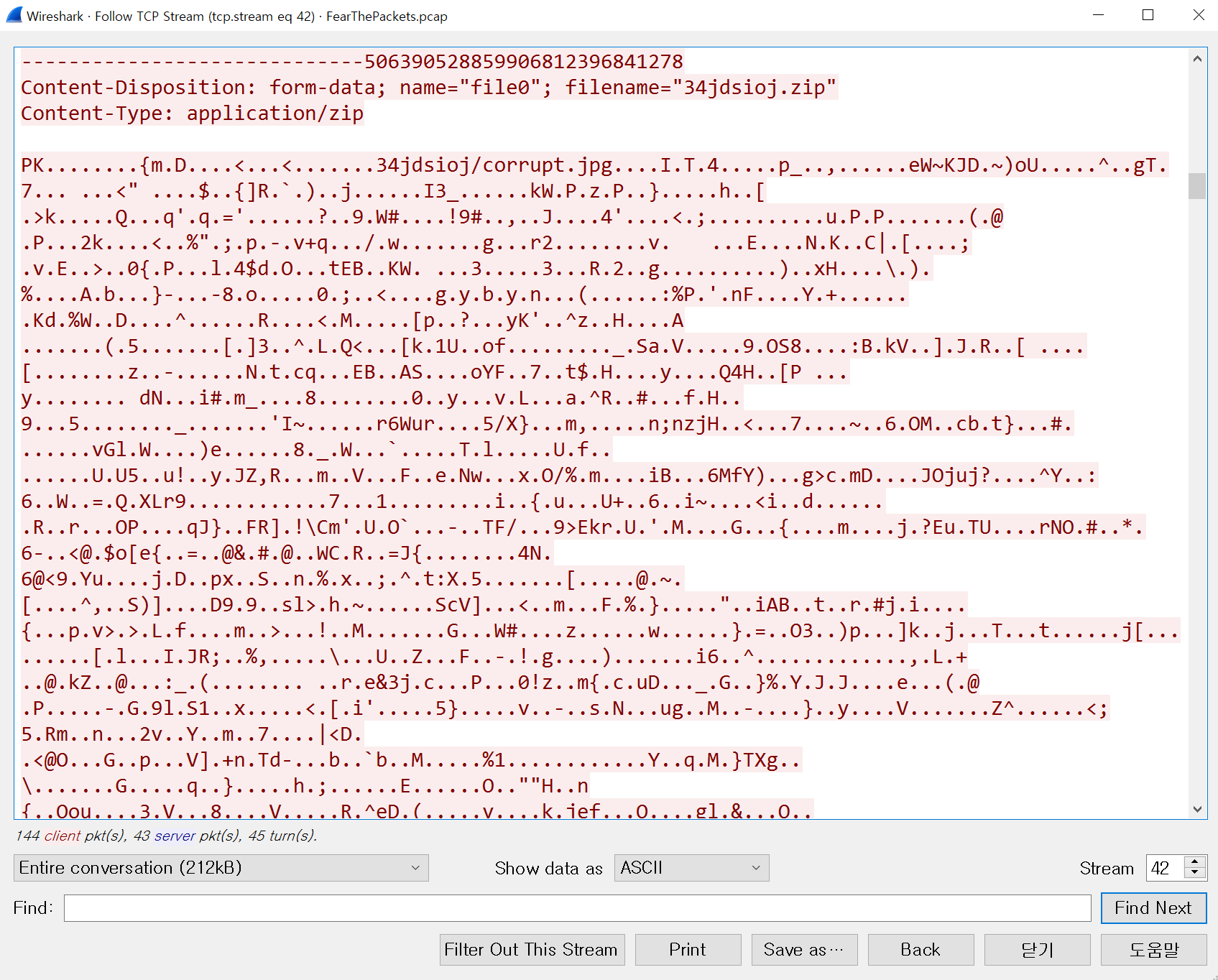Click the 닫기 (Close) button
This screenshot has height=980, width=1218.
pyautogui.click(x=1037, y=950)
